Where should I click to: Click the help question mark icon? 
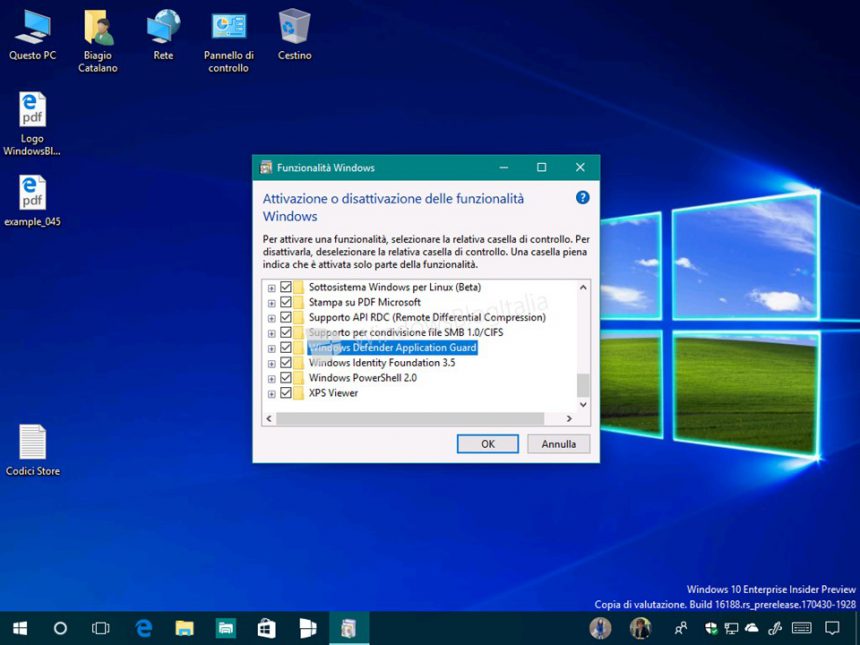[x=582, y=197]
